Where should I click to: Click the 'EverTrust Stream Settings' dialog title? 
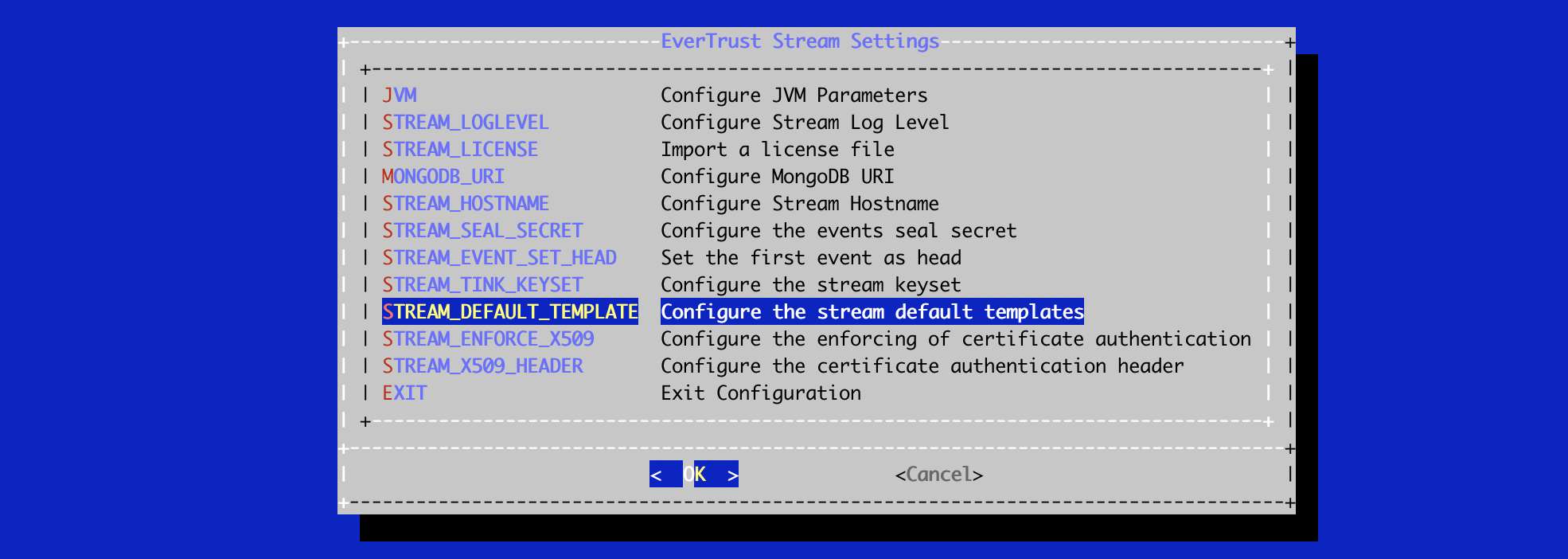(799, 41)
